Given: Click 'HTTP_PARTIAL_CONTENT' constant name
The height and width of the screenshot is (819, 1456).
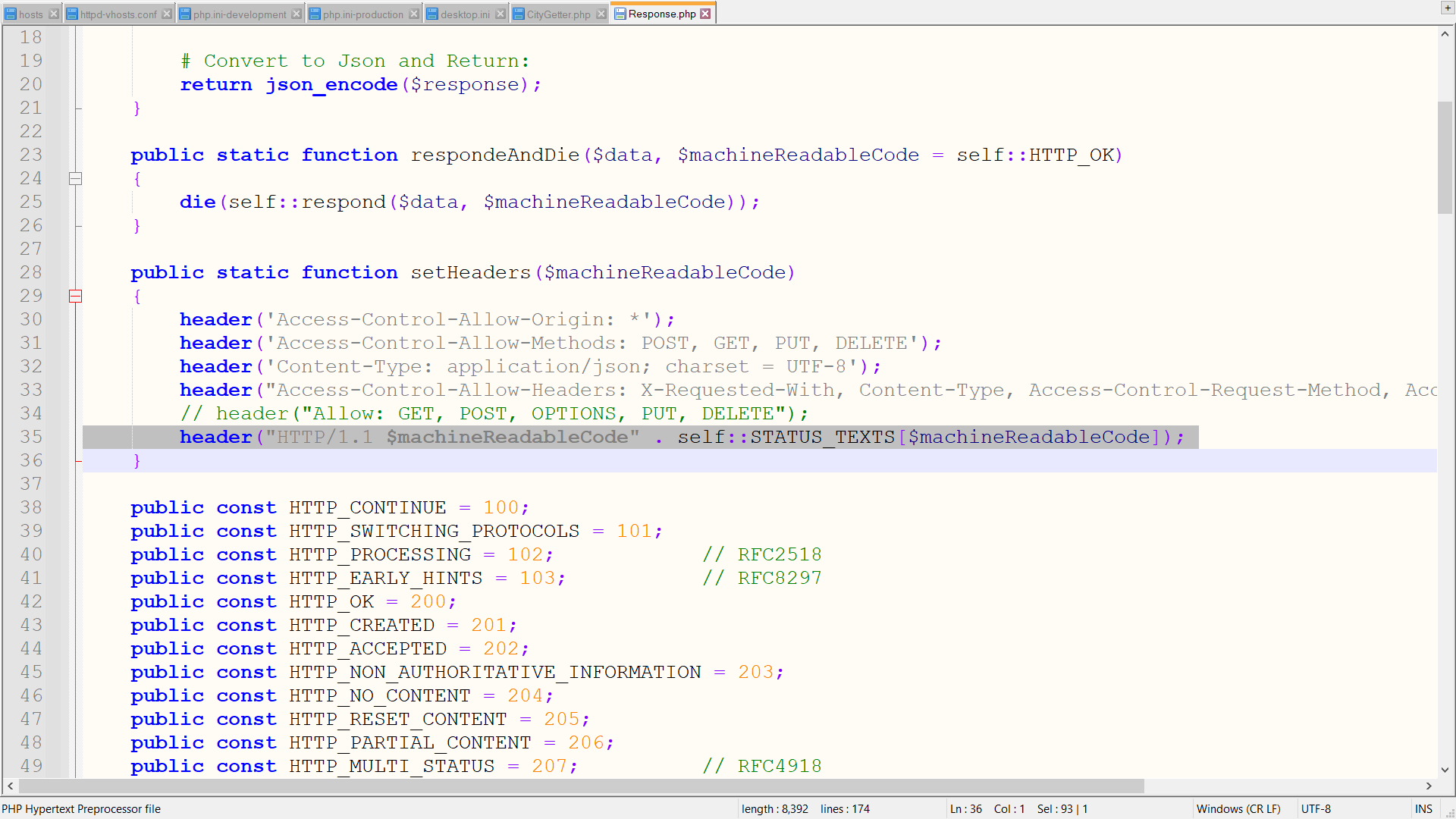Looking at the screenshot, I should click(x=410, y=743).
